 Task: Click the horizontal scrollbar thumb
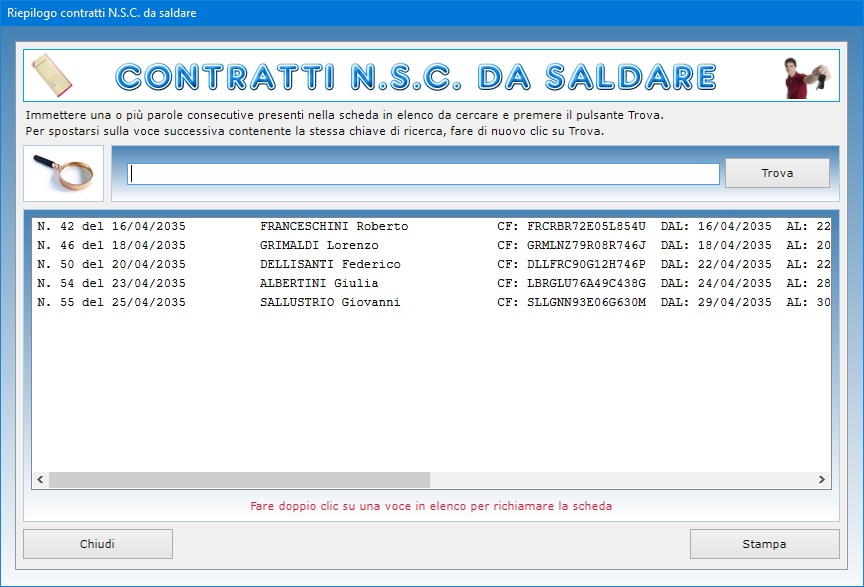[x=239, y=480]
